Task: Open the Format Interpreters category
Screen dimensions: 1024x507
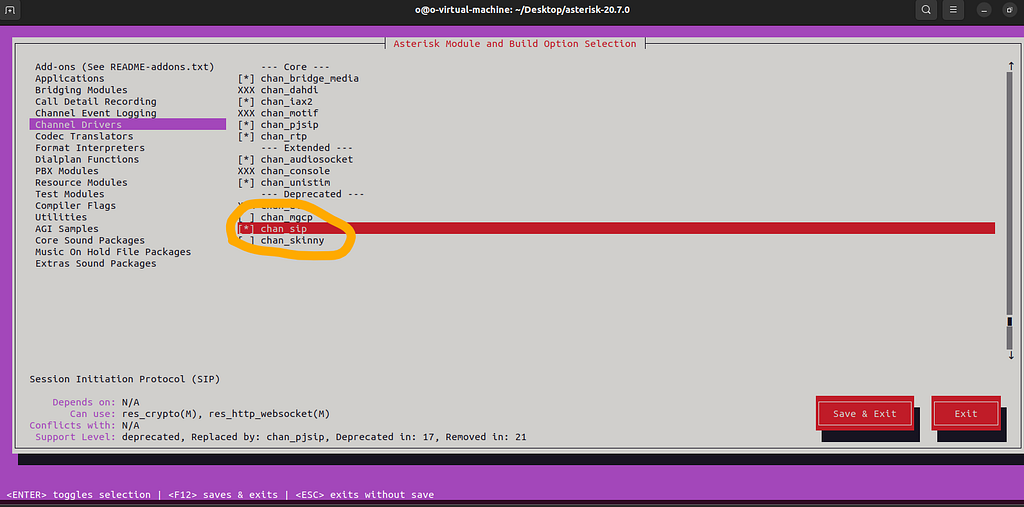Action: click(90, 148)
